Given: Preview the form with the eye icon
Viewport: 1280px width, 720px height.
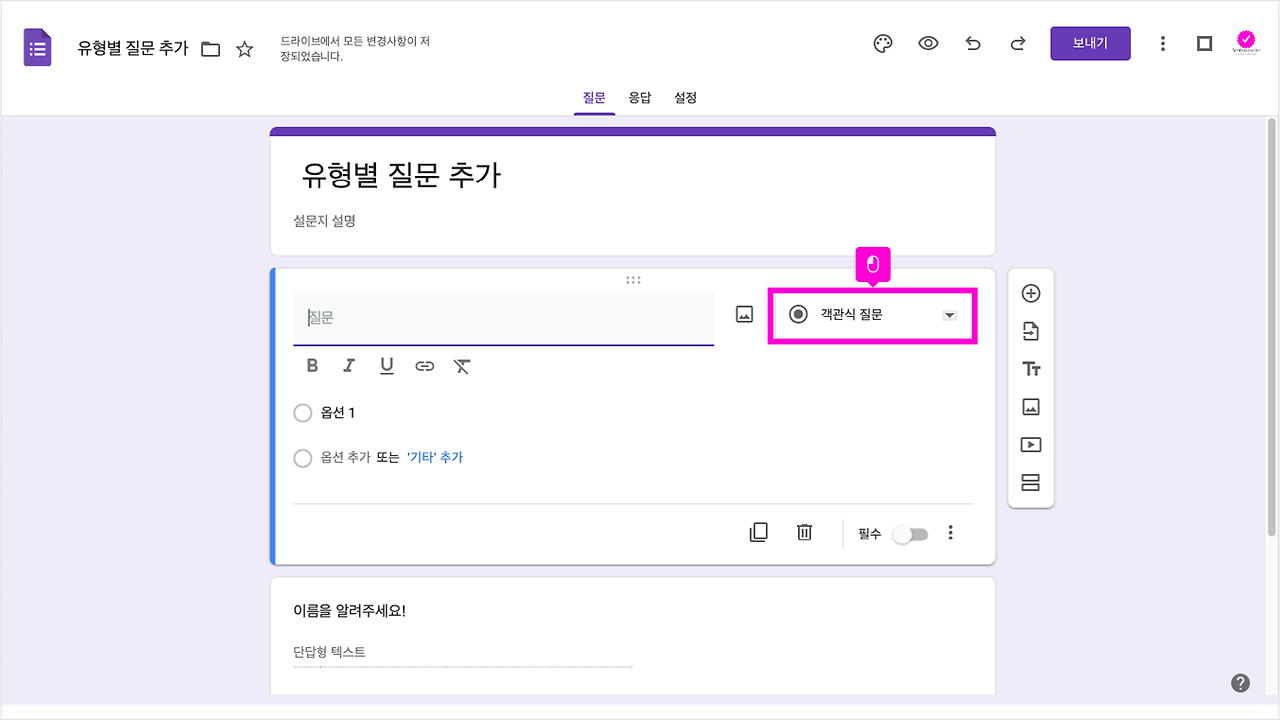Looking at the screenshot, I should (928, 43).
